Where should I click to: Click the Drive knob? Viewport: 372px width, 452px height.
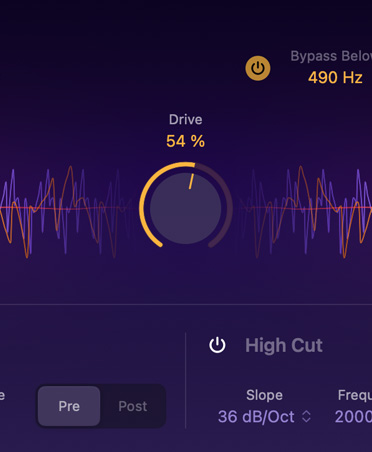point(186,208)
